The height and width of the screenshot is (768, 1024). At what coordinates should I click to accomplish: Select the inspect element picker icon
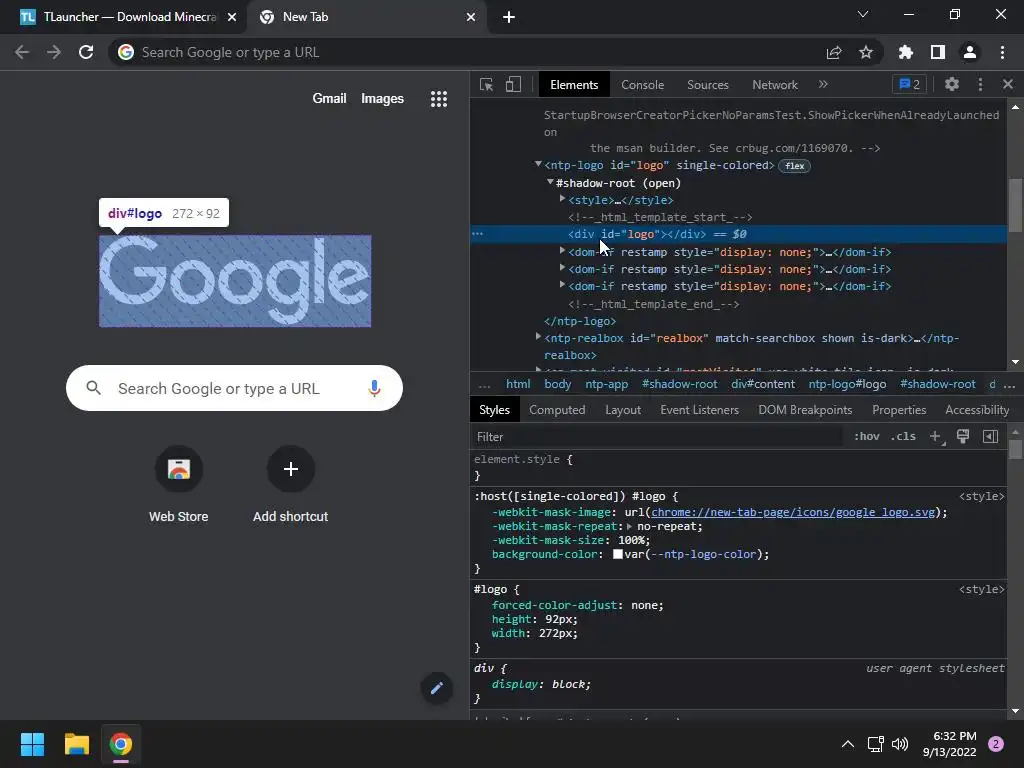click(x=486, y=85)
